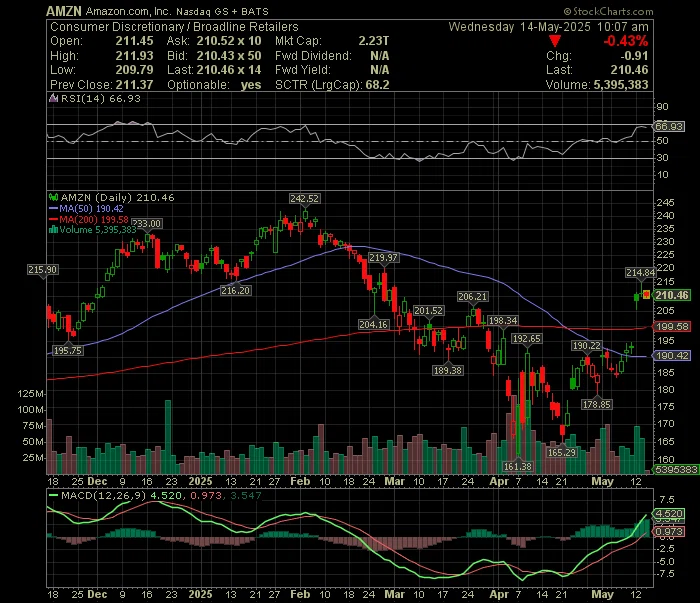Click the 66.93 RSI axis value tag
700x603 pixels.
click(669, 126)
